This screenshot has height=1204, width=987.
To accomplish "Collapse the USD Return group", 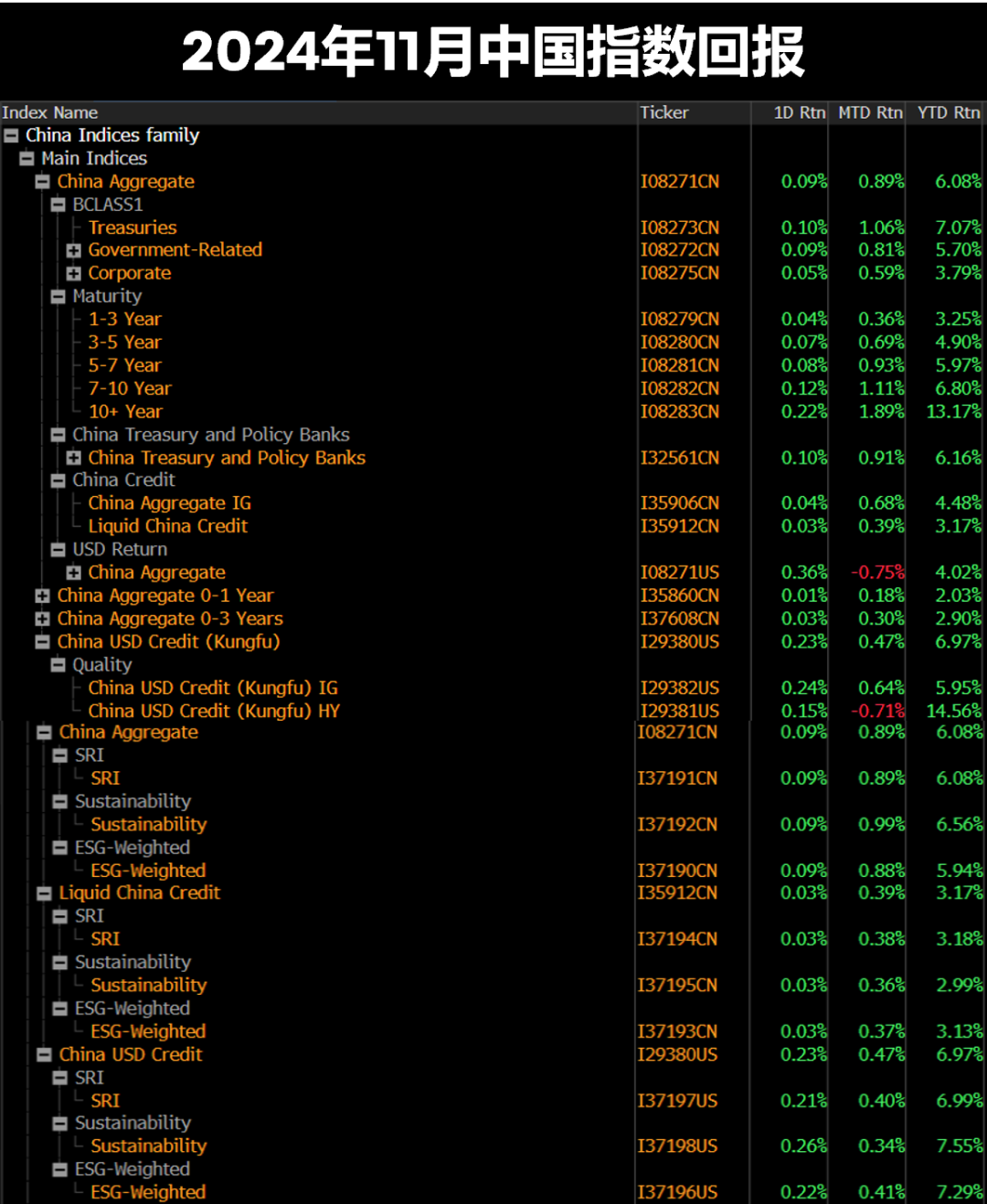I will (x=58, y=550).
